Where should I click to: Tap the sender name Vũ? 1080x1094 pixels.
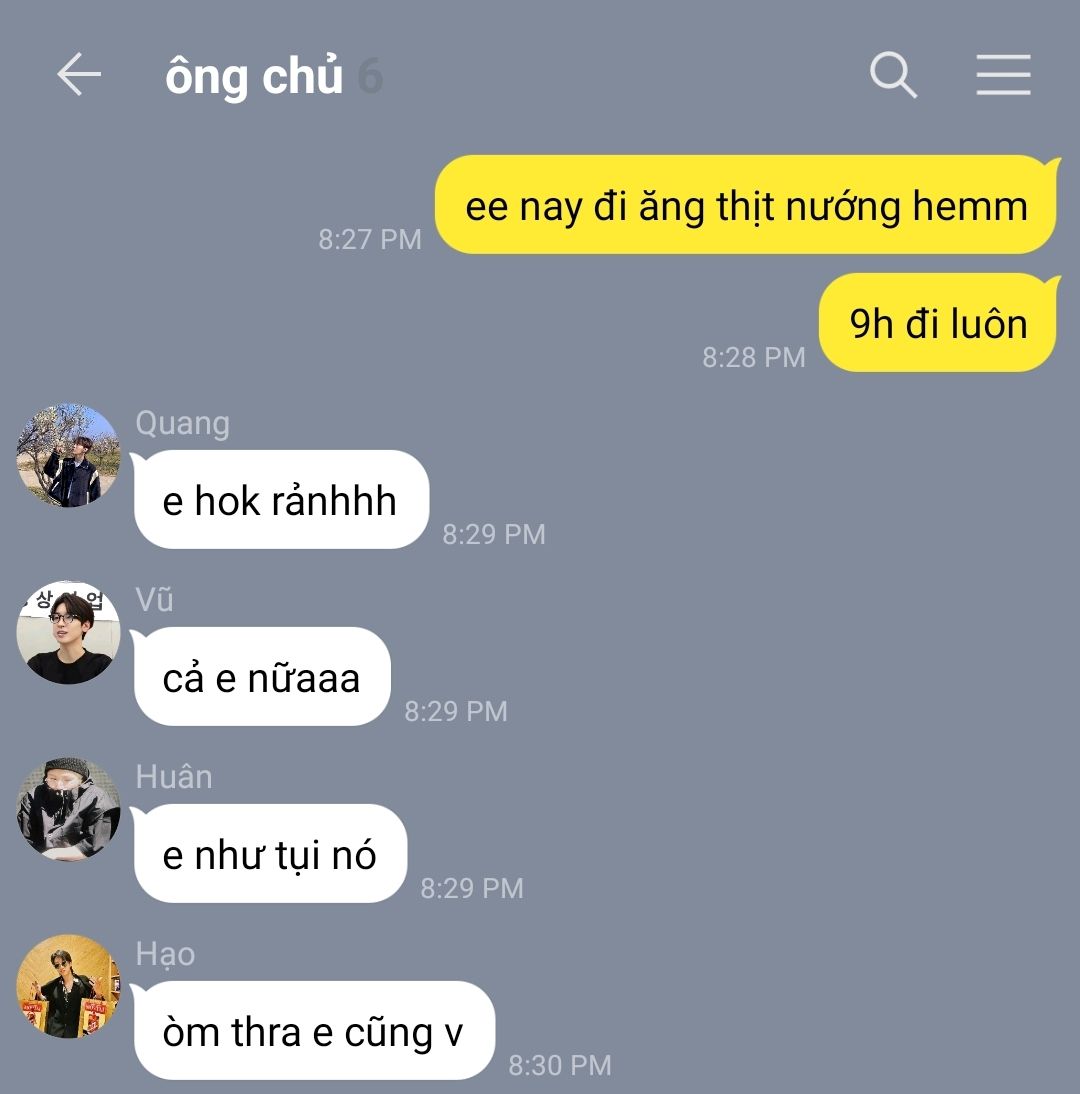[x=154, y=599]
